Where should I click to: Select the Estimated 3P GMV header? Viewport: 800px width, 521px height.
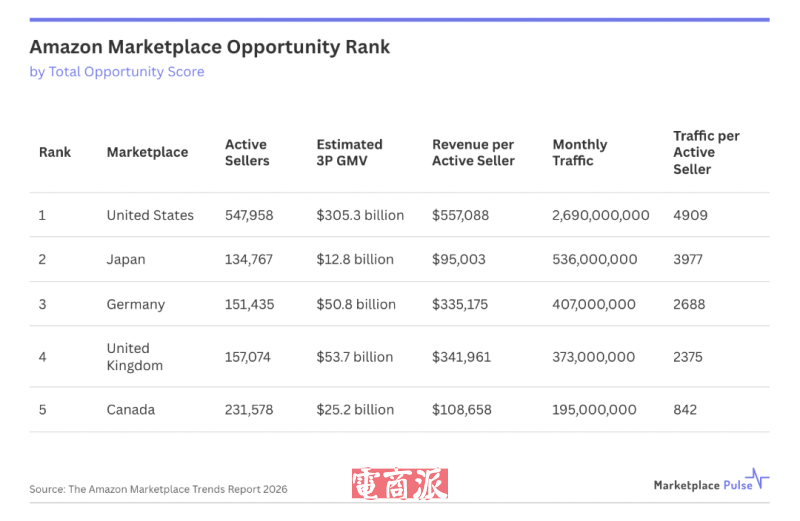tap(349, 152)
